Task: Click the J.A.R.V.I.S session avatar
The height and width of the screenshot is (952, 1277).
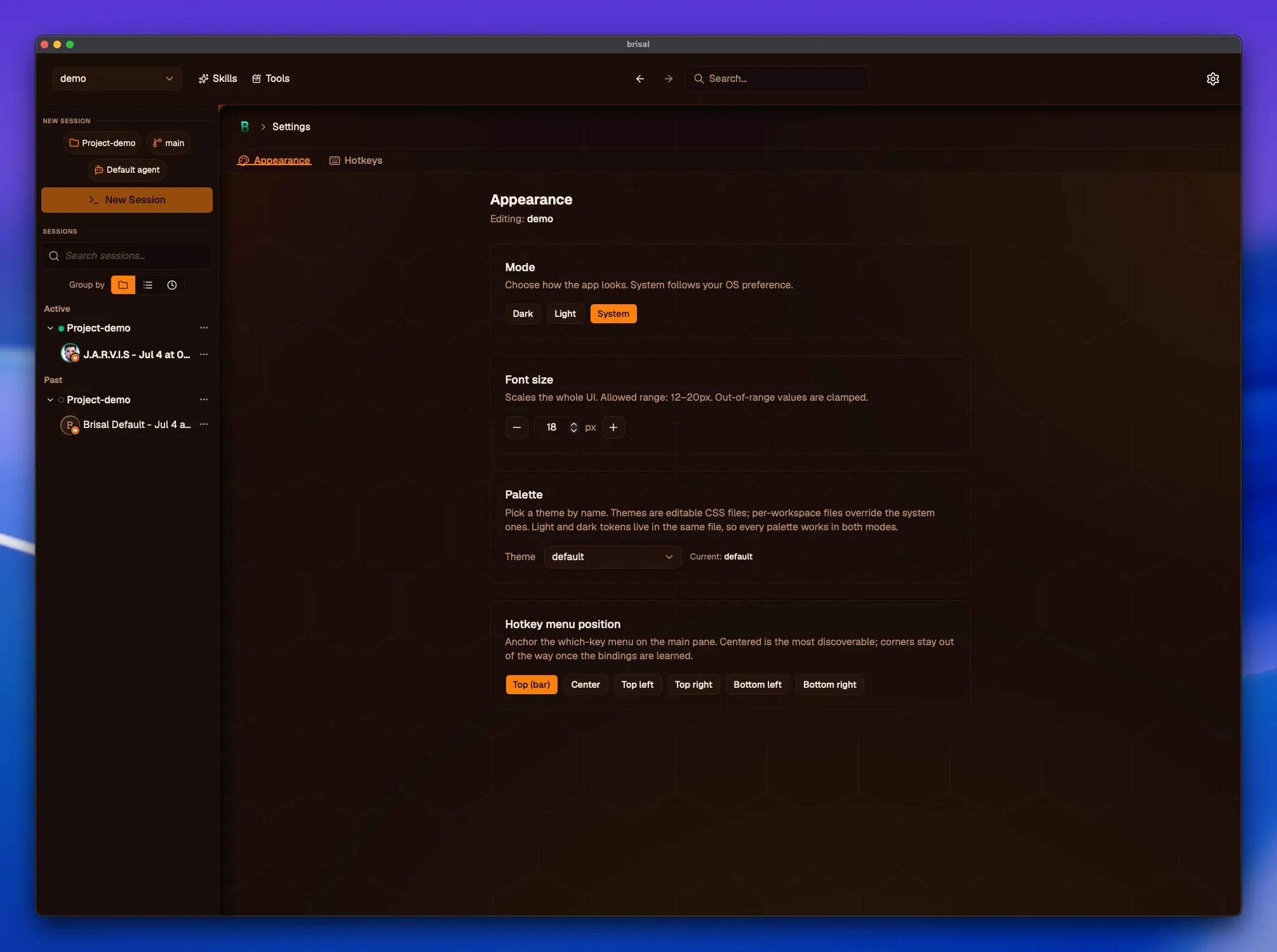Action: [x=70, y=353]
